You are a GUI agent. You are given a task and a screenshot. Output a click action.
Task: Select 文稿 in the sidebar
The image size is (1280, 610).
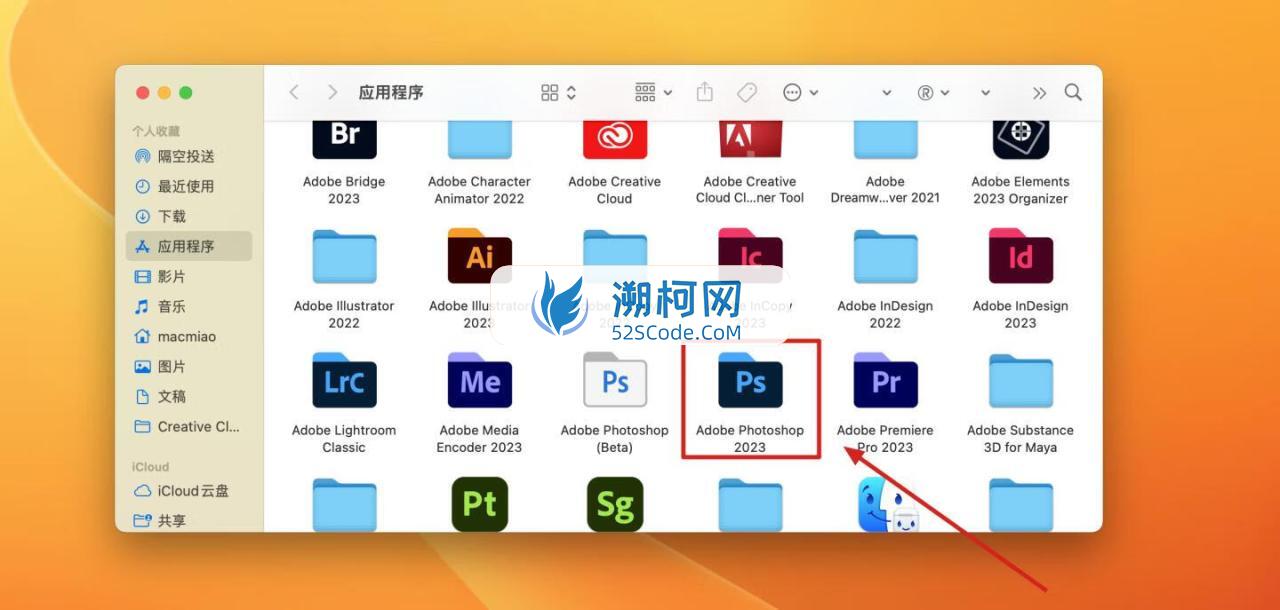coord(189,396)
